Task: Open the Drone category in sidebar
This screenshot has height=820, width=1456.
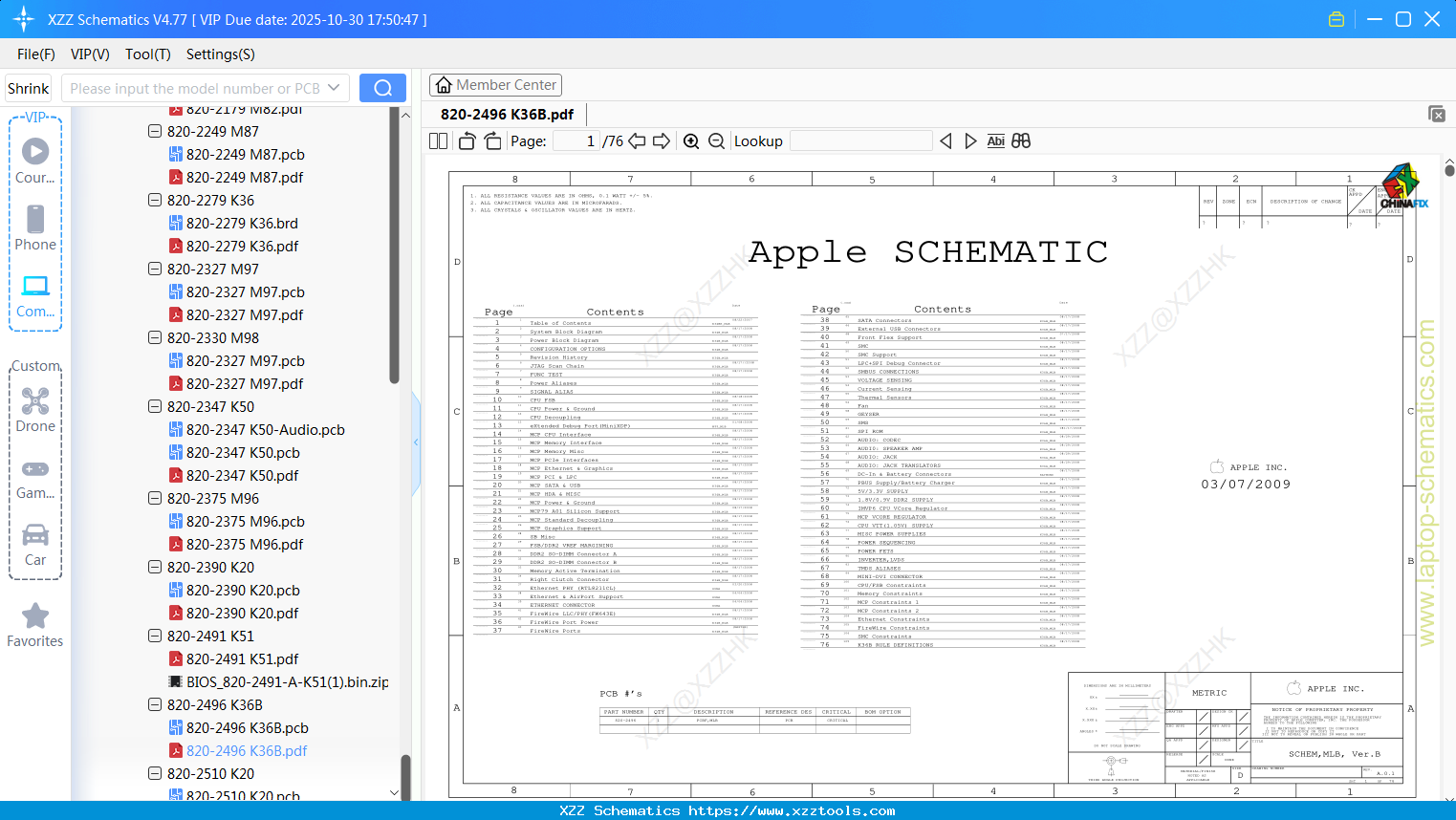Action: point(35,410)
